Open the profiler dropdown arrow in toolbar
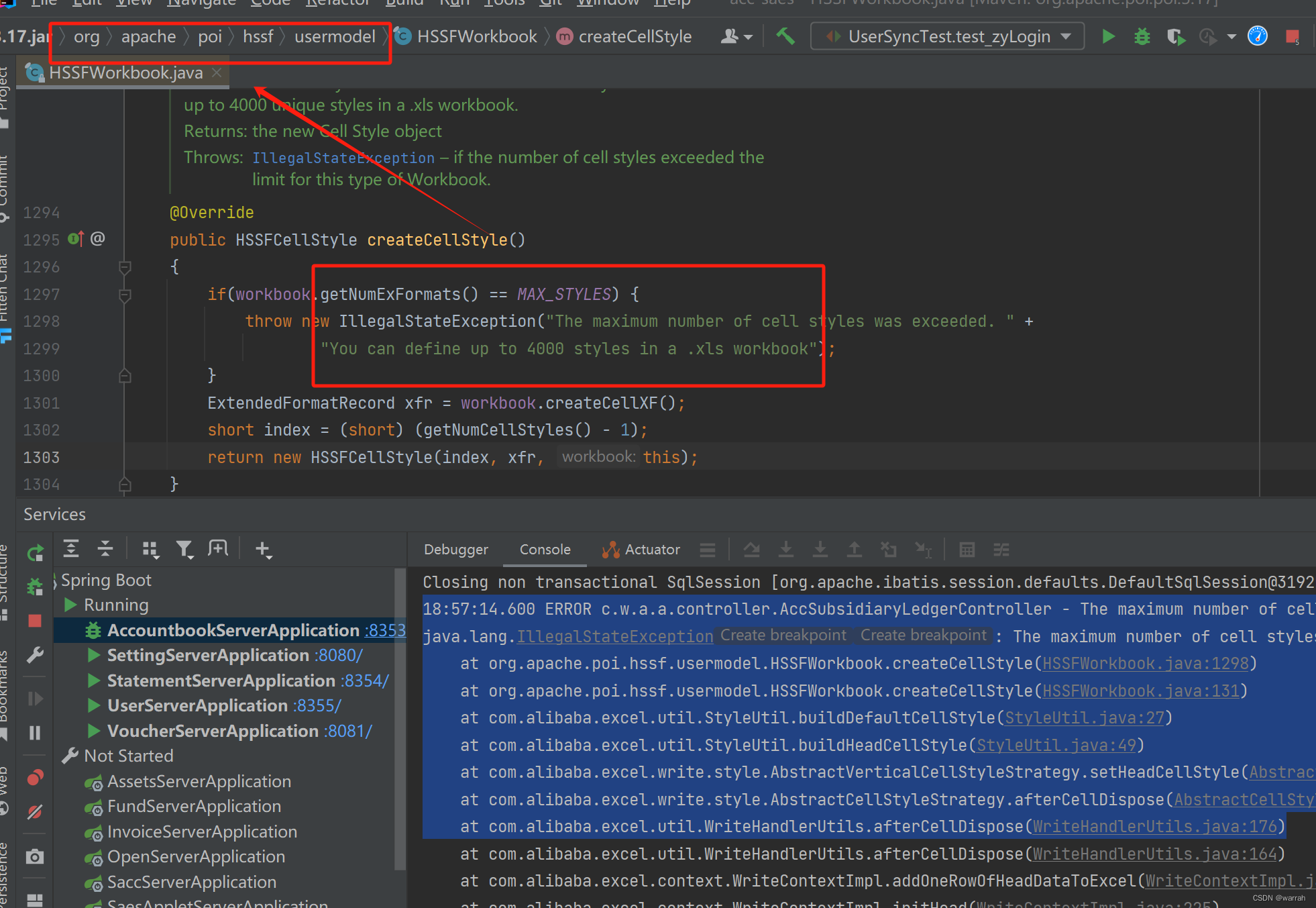The height and width of the screenshot is (908, 1316). pyautogui.click(x=1231, y=37)
